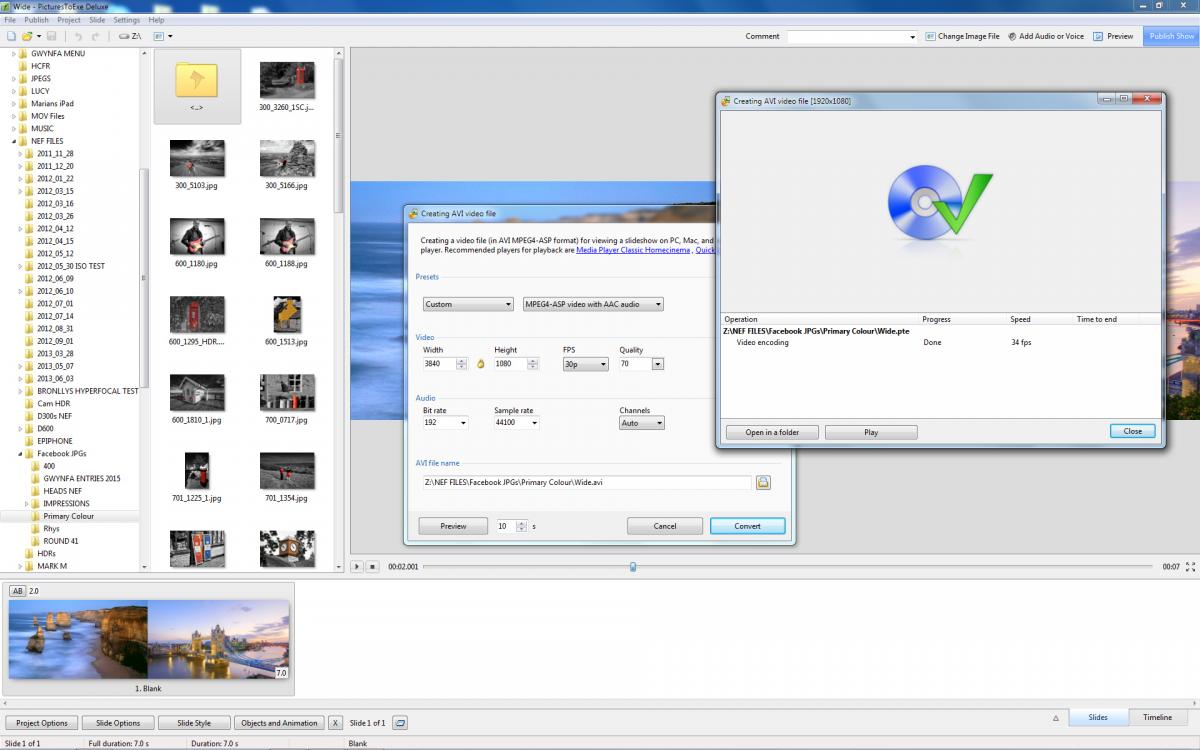Click the Play button under the preview
This screenshot has width=1200, height=750.
358,567
